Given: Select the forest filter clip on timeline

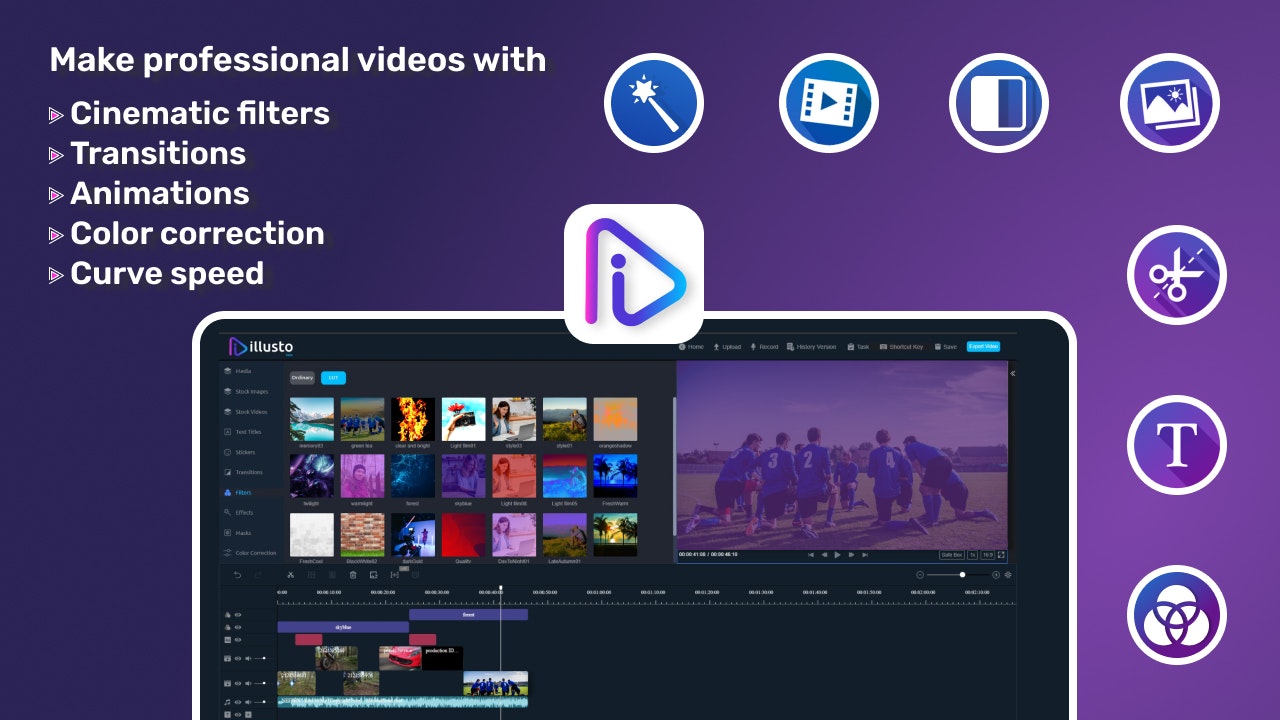Looking at the screenshot, I should pyautogui.click(x=468, y=615).
